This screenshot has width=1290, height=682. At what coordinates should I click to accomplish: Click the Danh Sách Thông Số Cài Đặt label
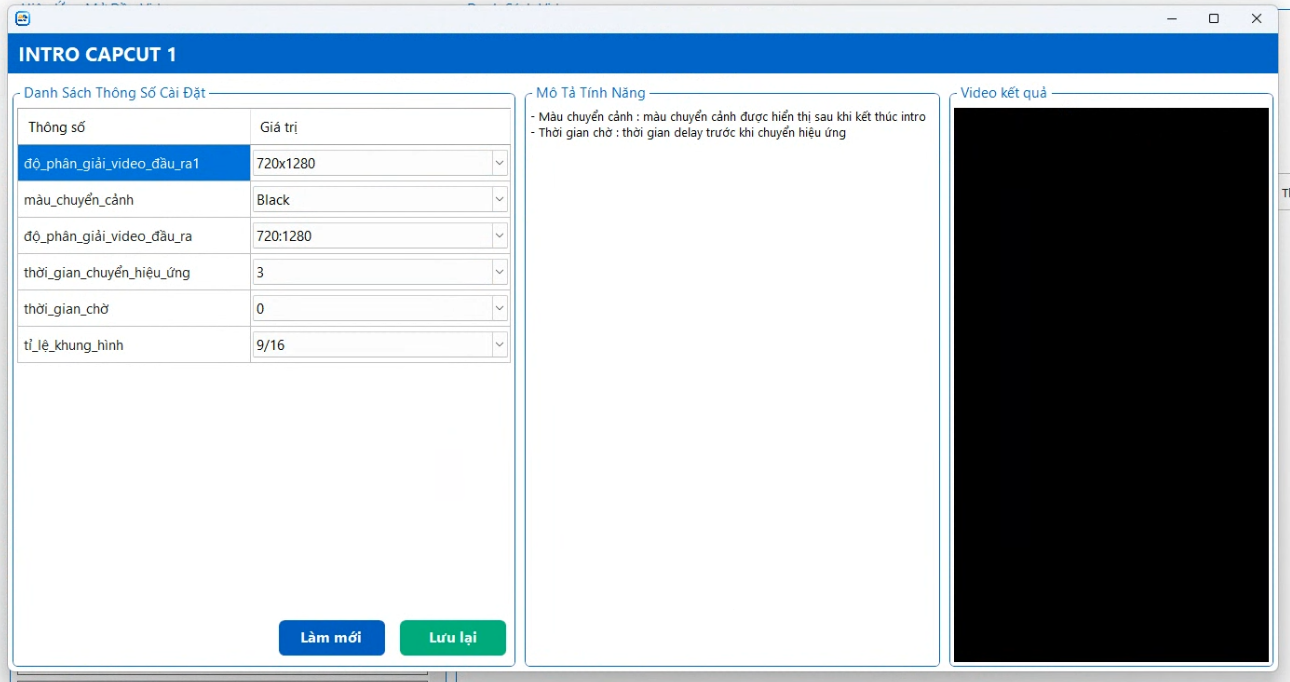114,93
